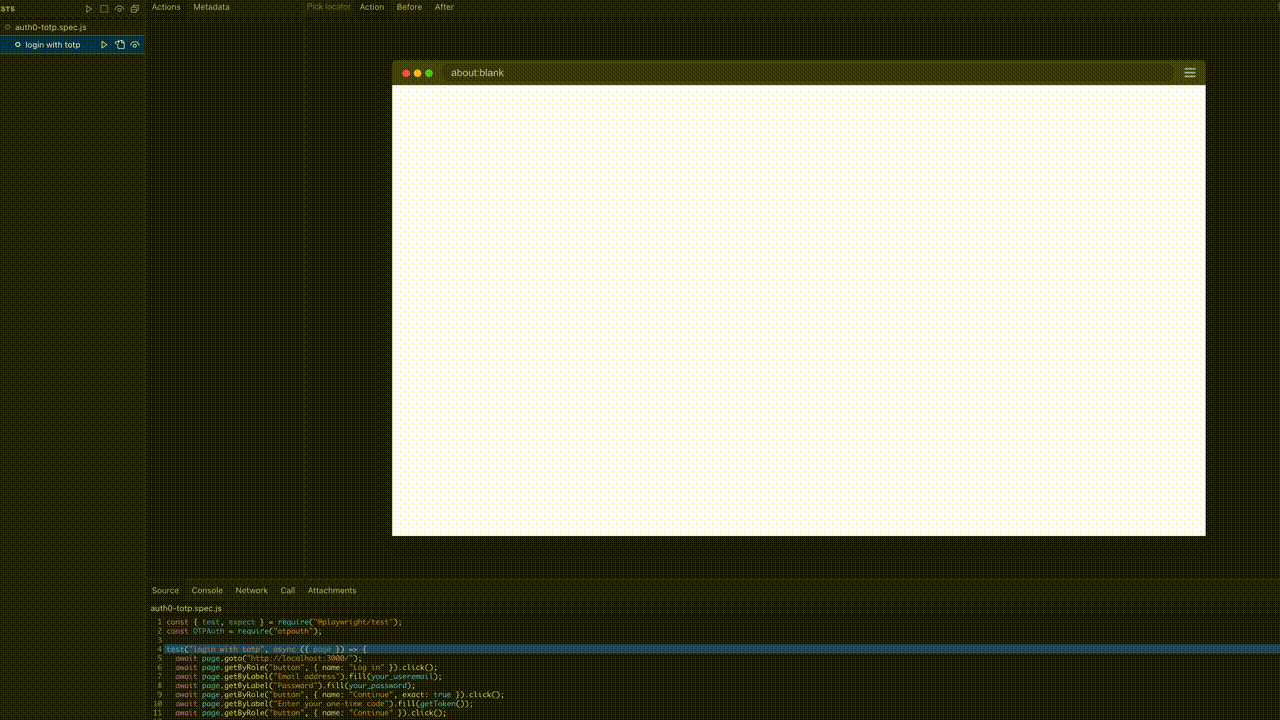The width and height of the screenshot is (1280, 720).
Task: Open the Console tab
Action: tap(206, 590)
